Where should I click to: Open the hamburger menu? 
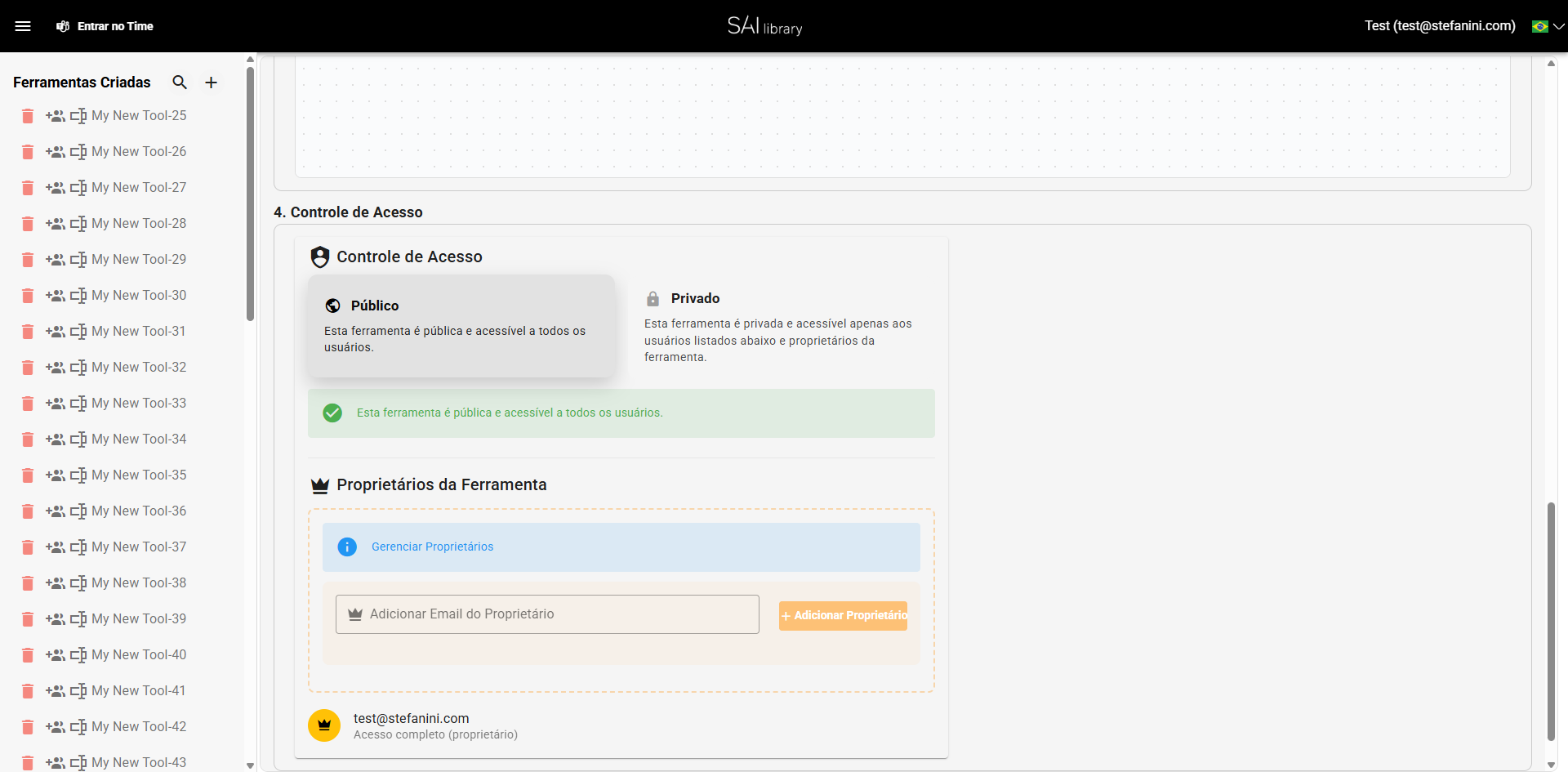(24, 25)
